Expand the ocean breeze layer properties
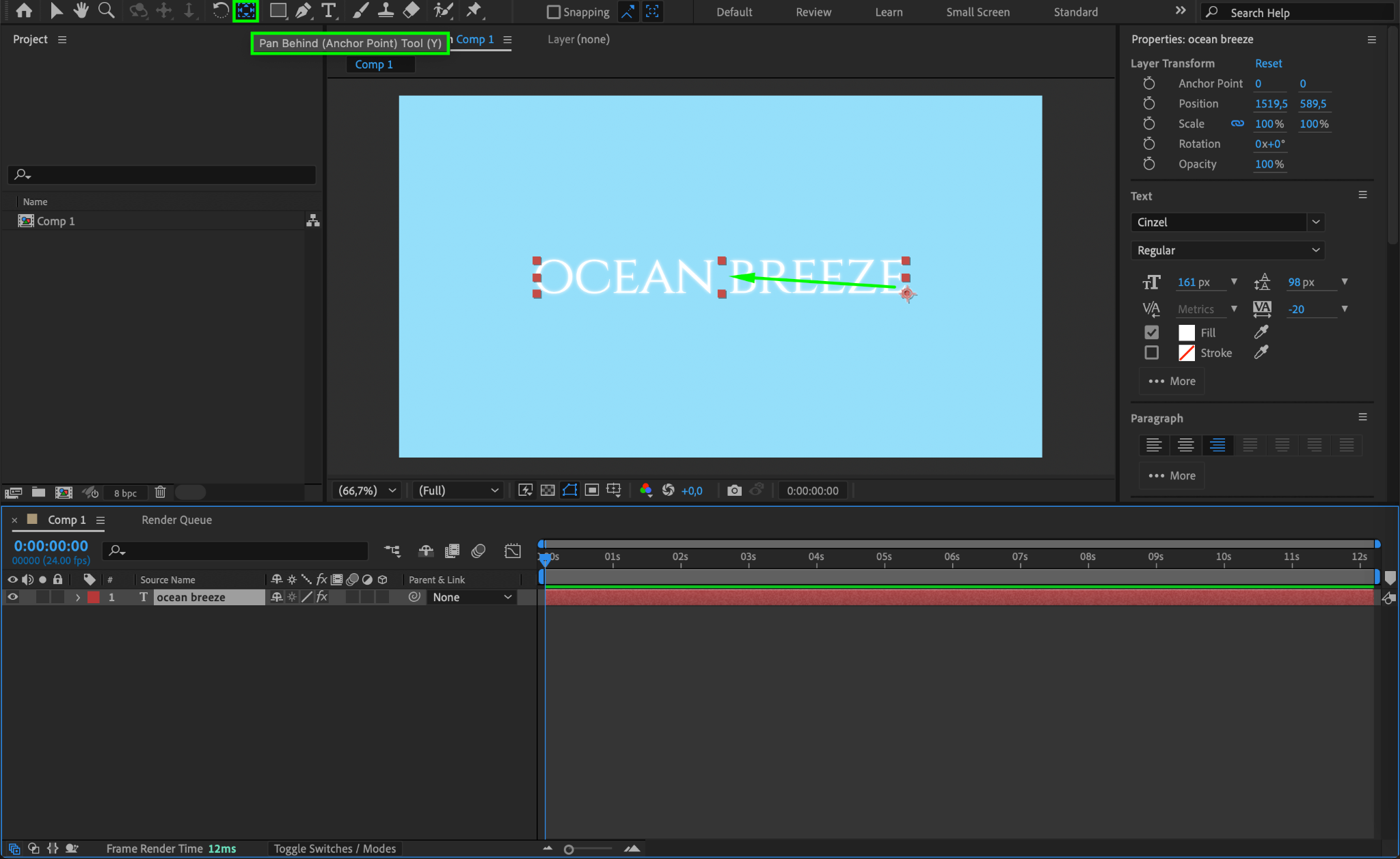 pyautogui.click(x=78, y=597)
